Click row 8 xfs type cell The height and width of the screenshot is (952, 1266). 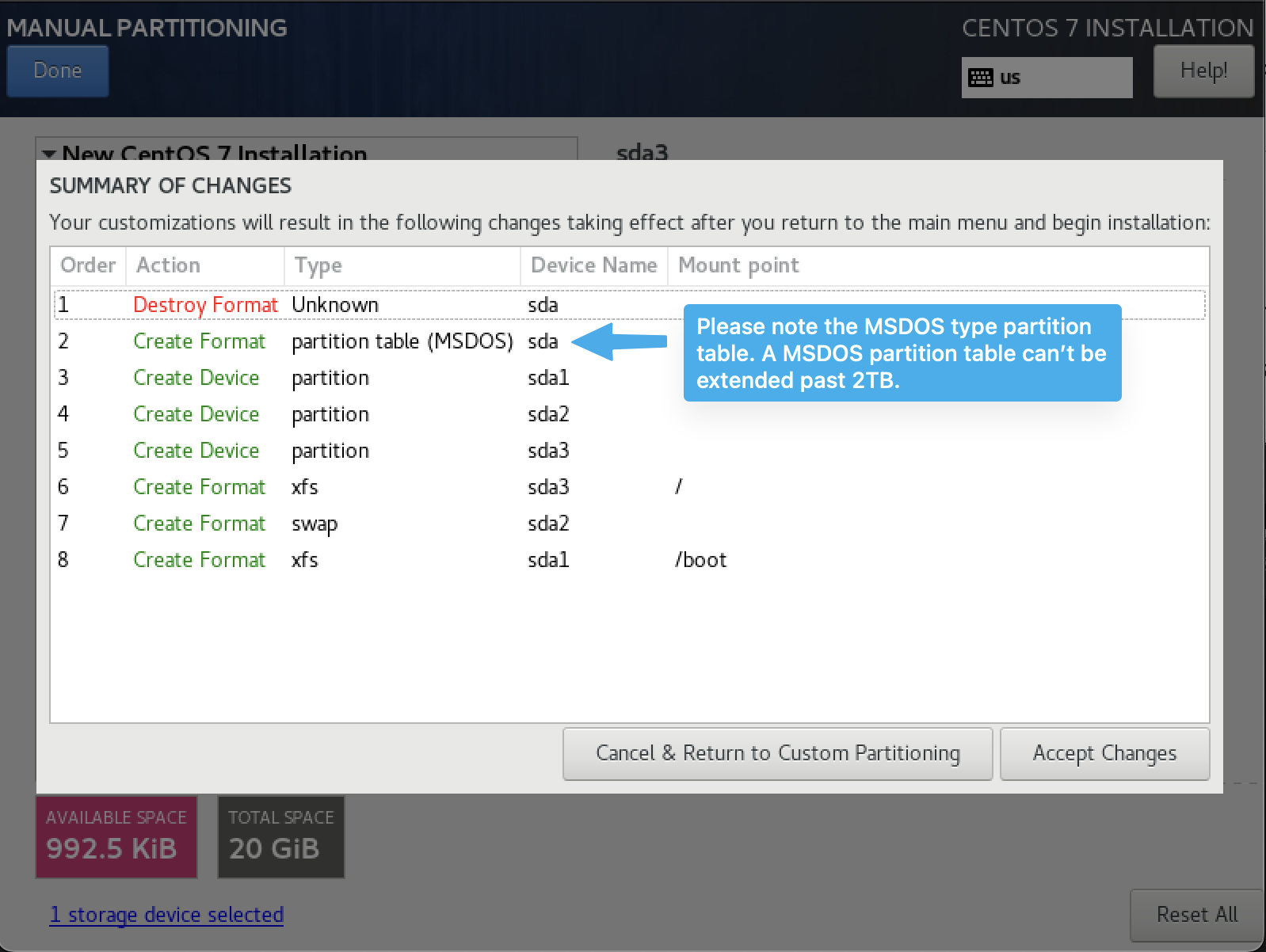pyautogui.click(x=305, y=560)
